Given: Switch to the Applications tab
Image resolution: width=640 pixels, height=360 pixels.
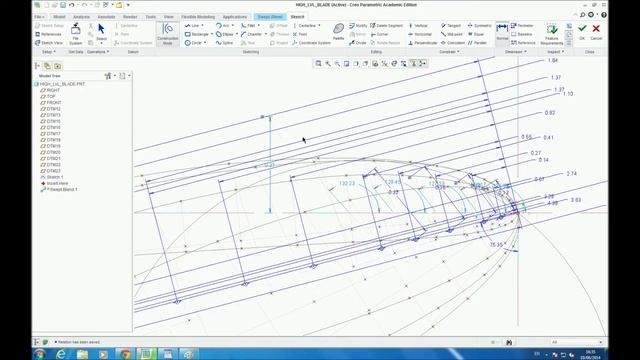Looking at the screenshot, I should (x=235, y=17).
